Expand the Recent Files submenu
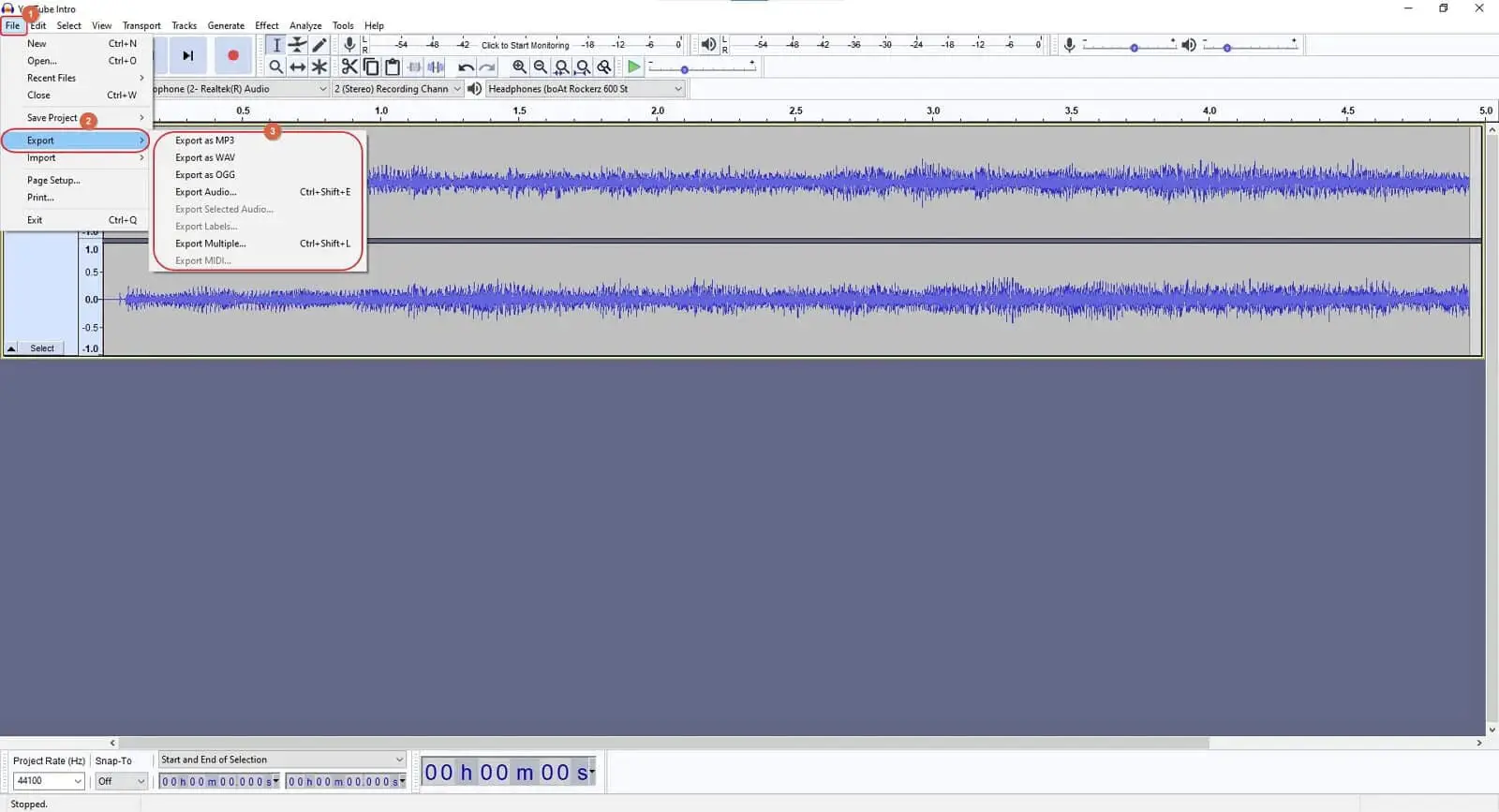 tap(77, 78)
